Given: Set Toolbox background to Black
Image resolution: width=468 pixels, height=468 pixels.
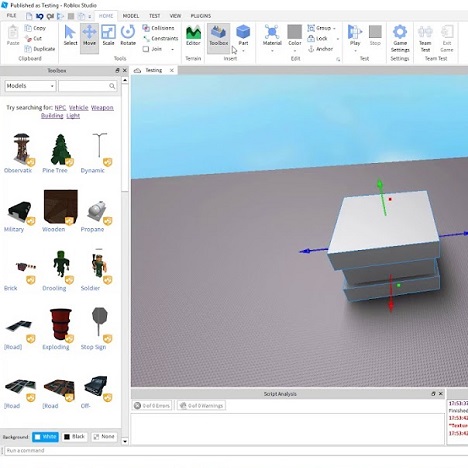Looking at the screenshot, I should (74, 437).
